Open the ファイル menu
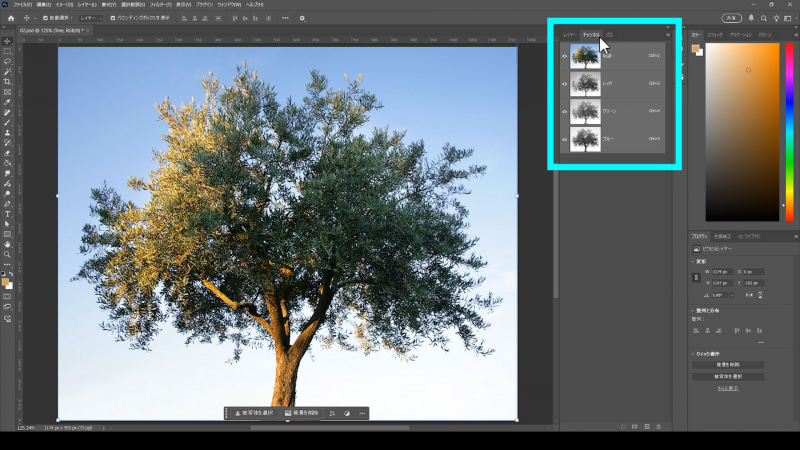 (22, 5)
